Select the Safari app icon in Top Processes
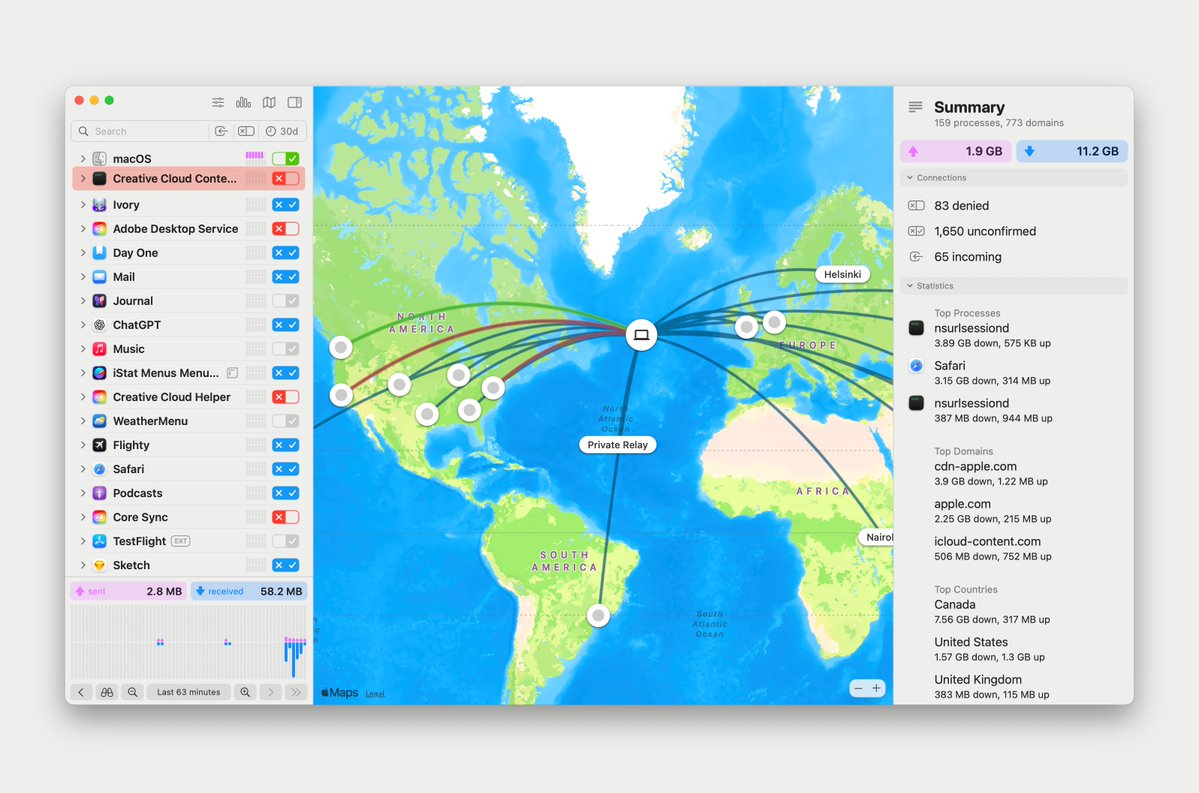Image resolution: width=1199 pixels, height=793 pixels. (916, 366)
